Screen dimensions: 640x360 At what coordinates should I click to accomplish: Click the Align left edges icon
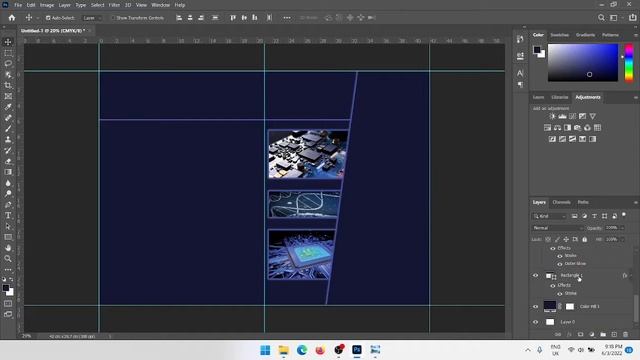click(x=179, y=18)
